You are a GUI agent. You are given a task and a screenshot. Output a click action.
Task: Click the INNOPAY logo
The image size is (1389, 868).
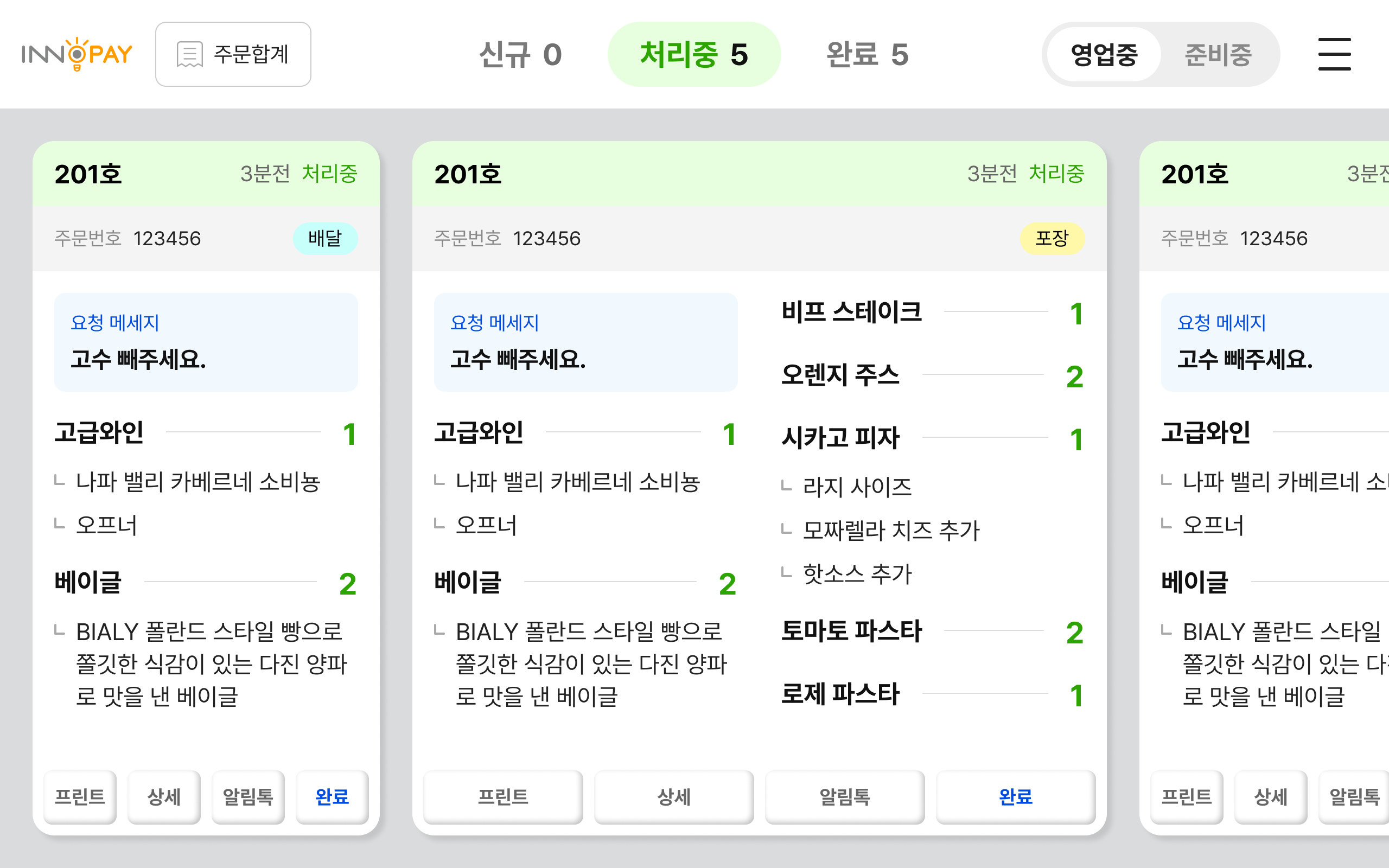coord(77,55)
